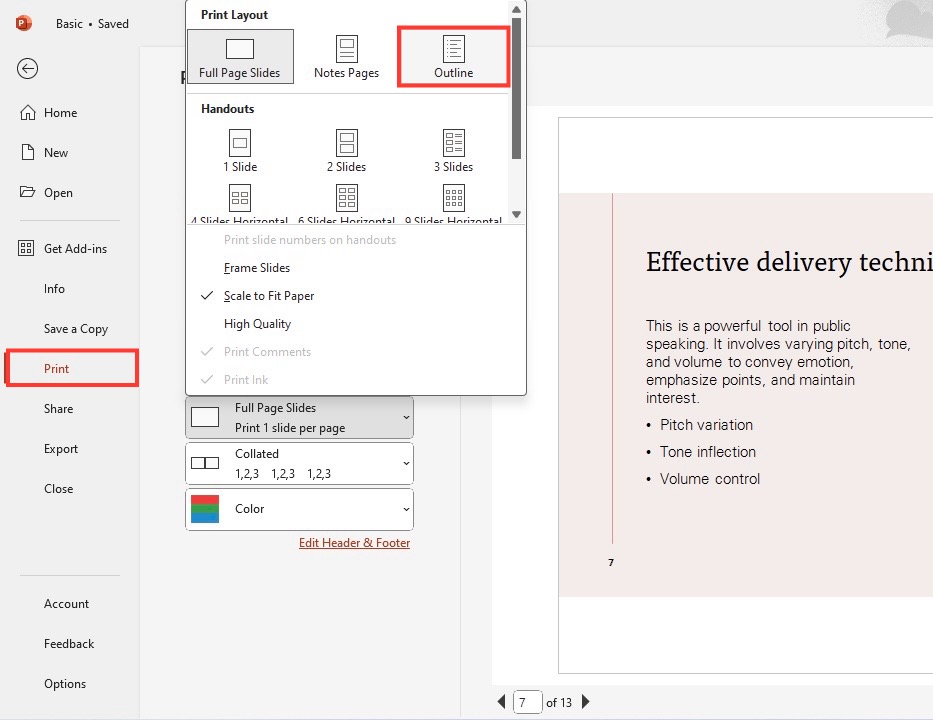Choose Notes Pages print layout
Screen dimensions: 933x720
[346, 57]
